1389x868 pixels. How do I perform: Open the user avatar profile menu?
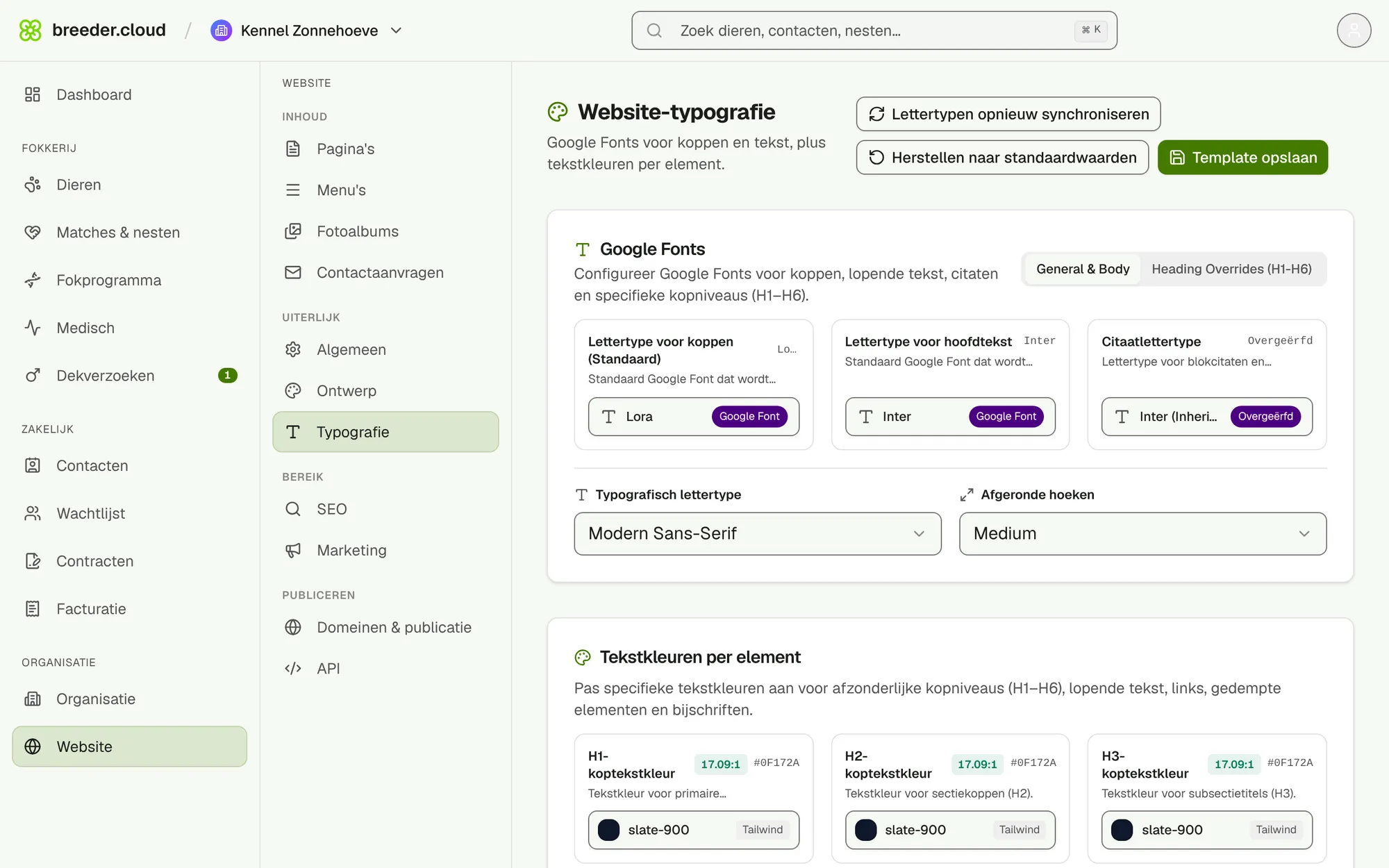coord(1354,31)
